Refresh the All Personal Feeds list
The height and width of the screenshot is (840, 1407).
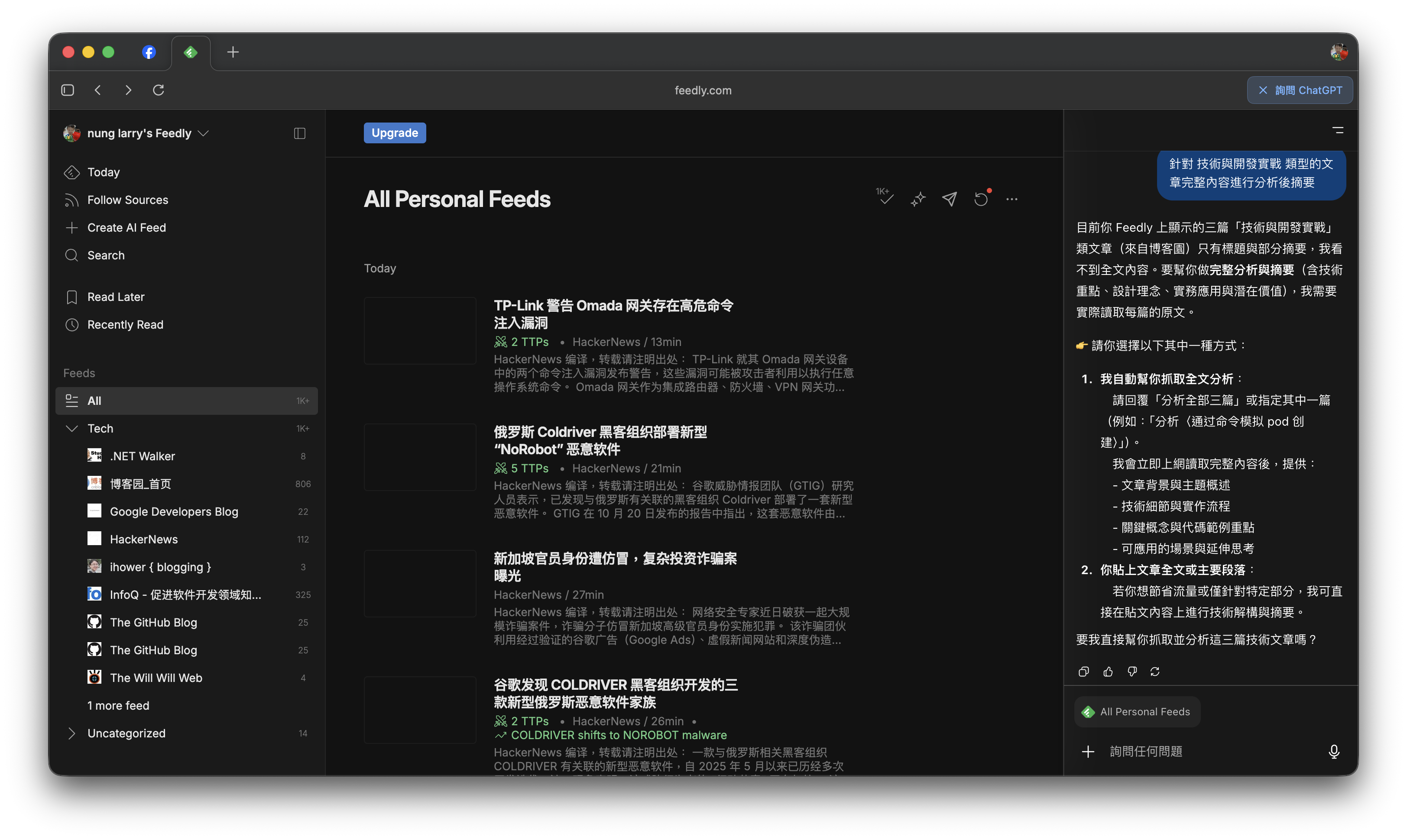click(x=981, y=199)
